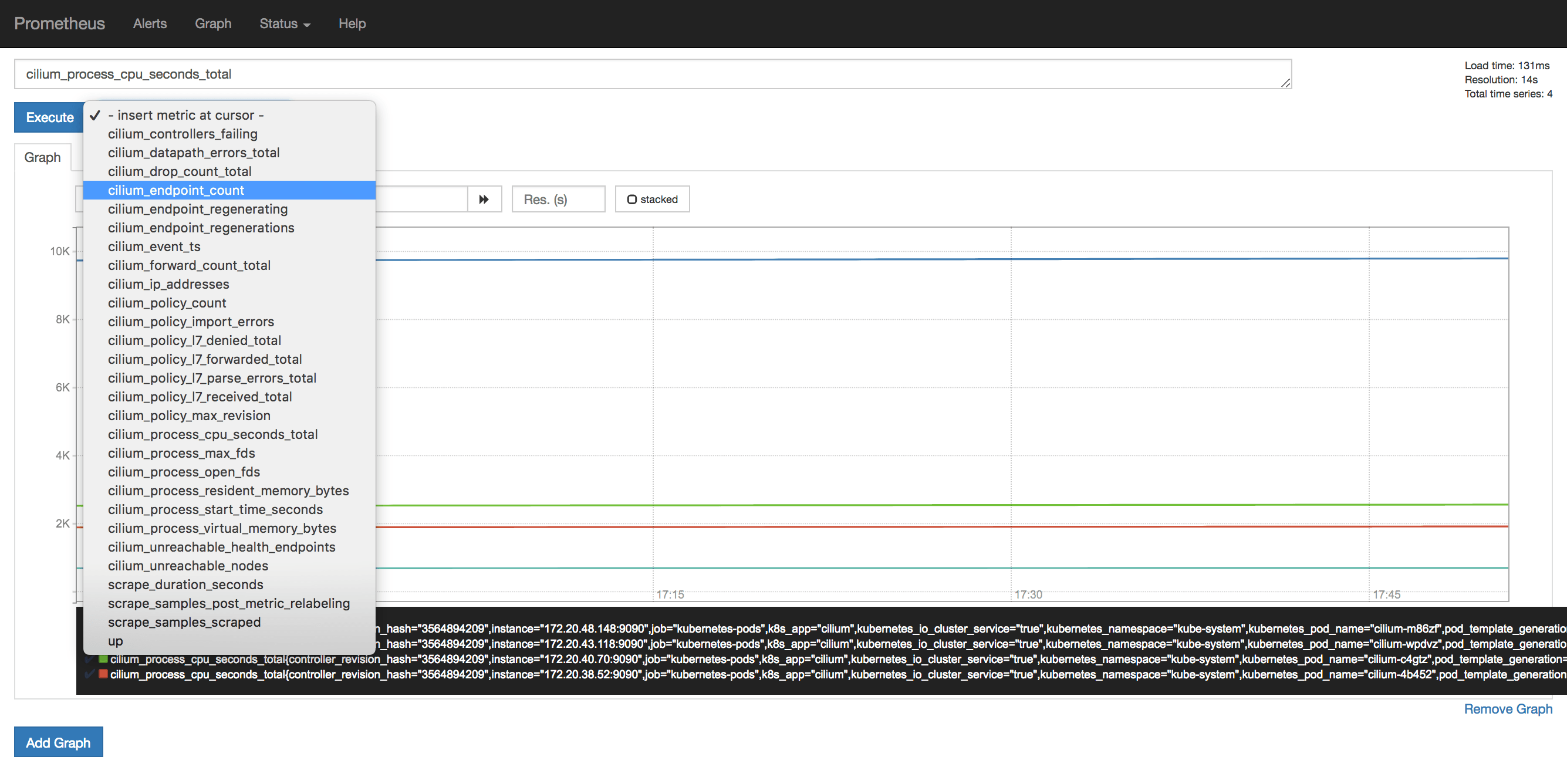The image size is (1567, 784).
Task: Pick cilium_process_open_fds metric
Action: tap(229, 472)
